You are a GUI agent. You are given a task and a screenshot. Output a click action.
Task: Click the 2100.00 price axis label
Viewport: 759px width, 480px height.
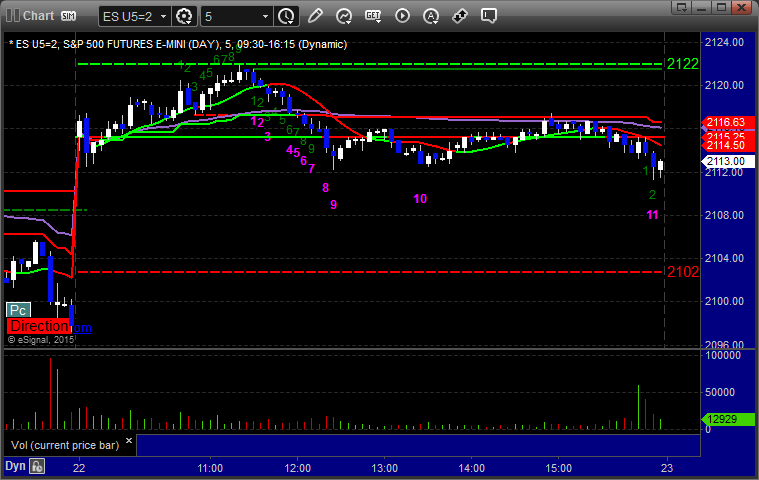click(724, 301)
